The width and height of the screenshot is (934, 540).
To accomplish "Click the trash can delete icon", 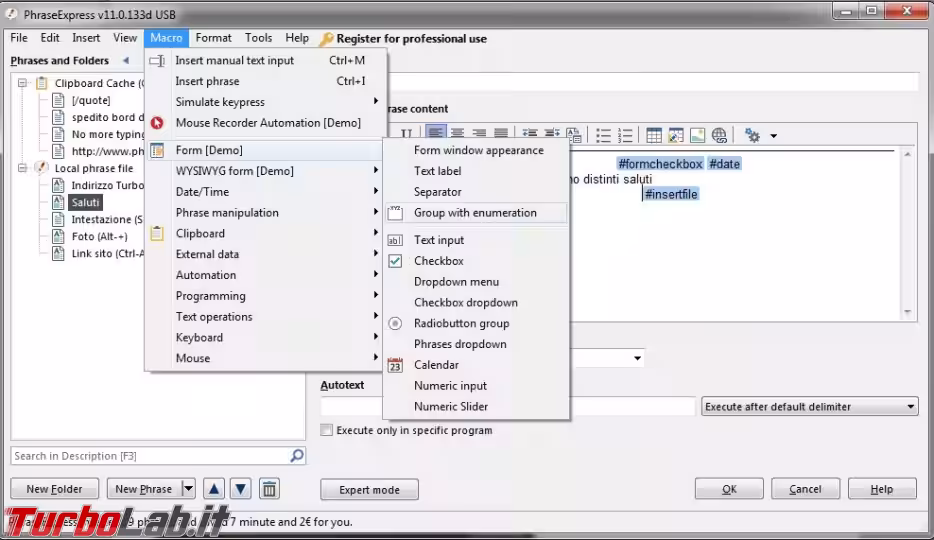I will [x=269, y=489].
